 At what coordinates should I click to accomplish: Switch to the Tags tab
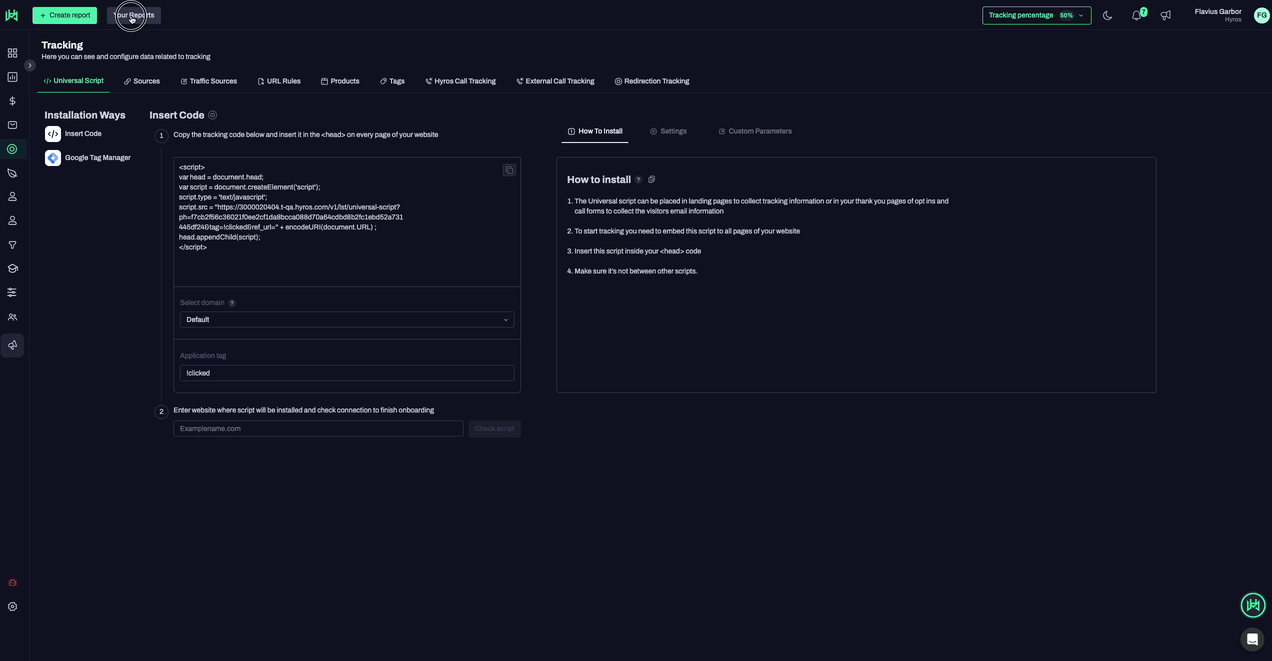pos(392,81)
